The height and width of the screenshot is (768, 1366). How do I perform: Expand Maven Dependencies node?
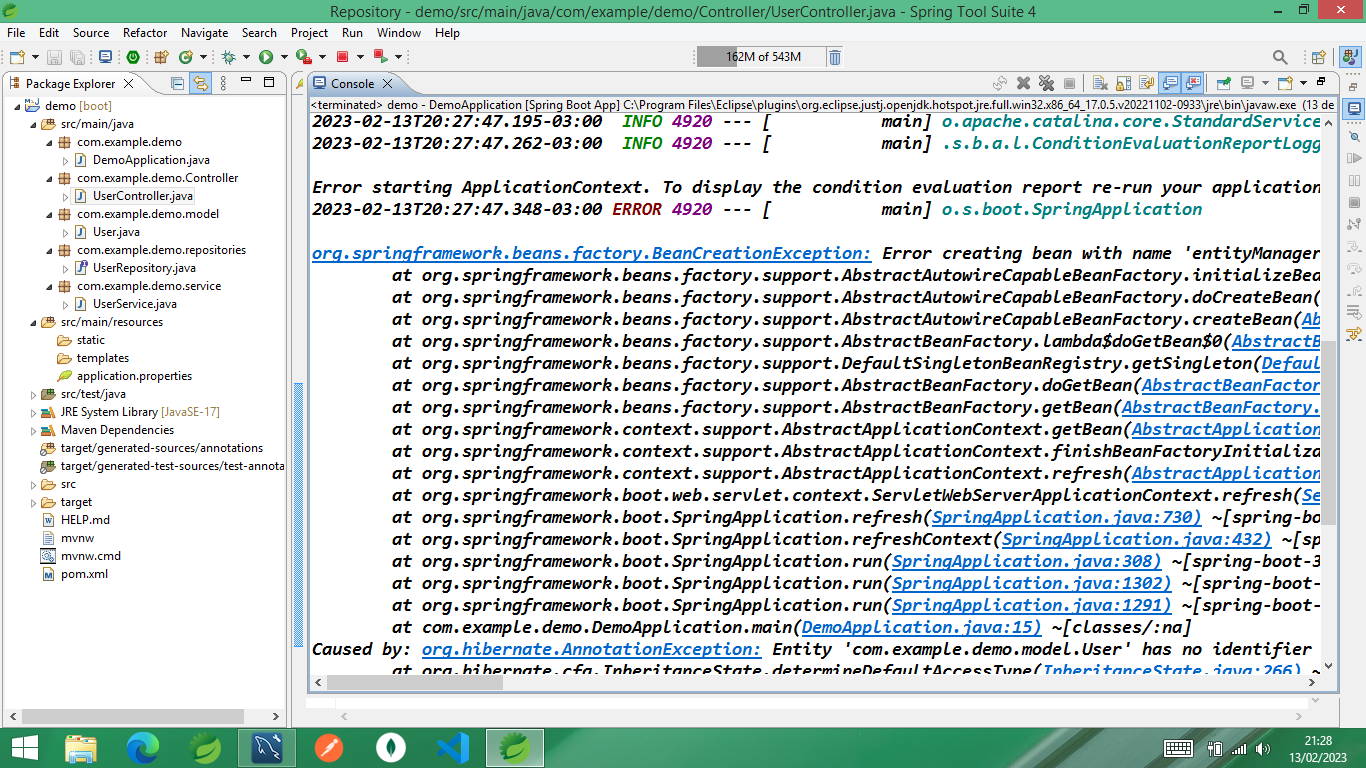click(x=33, y=430)
